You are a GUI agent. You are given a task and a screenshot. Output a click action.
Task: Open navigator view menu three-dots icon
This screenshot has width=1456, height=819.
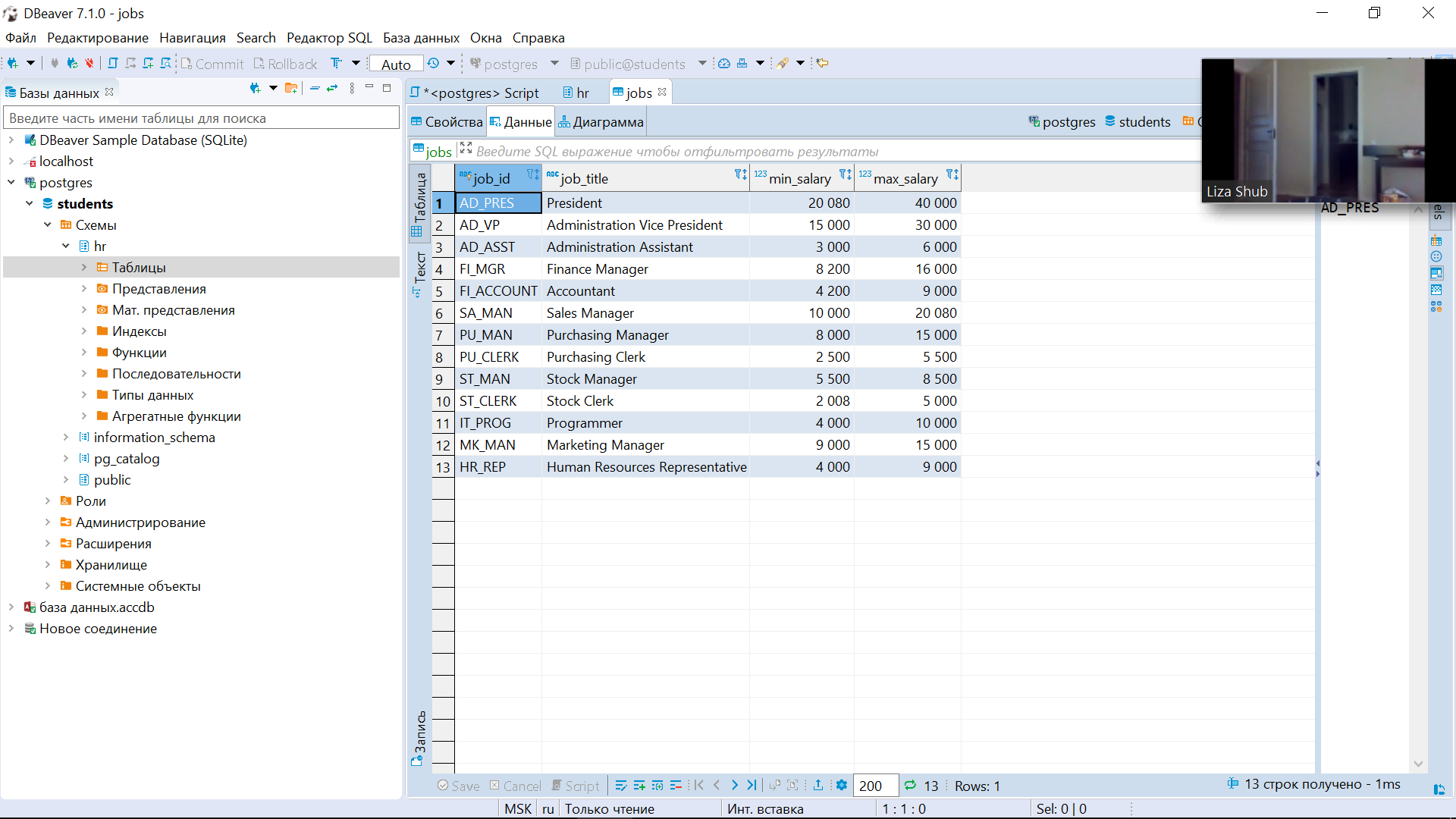(352, 89)
